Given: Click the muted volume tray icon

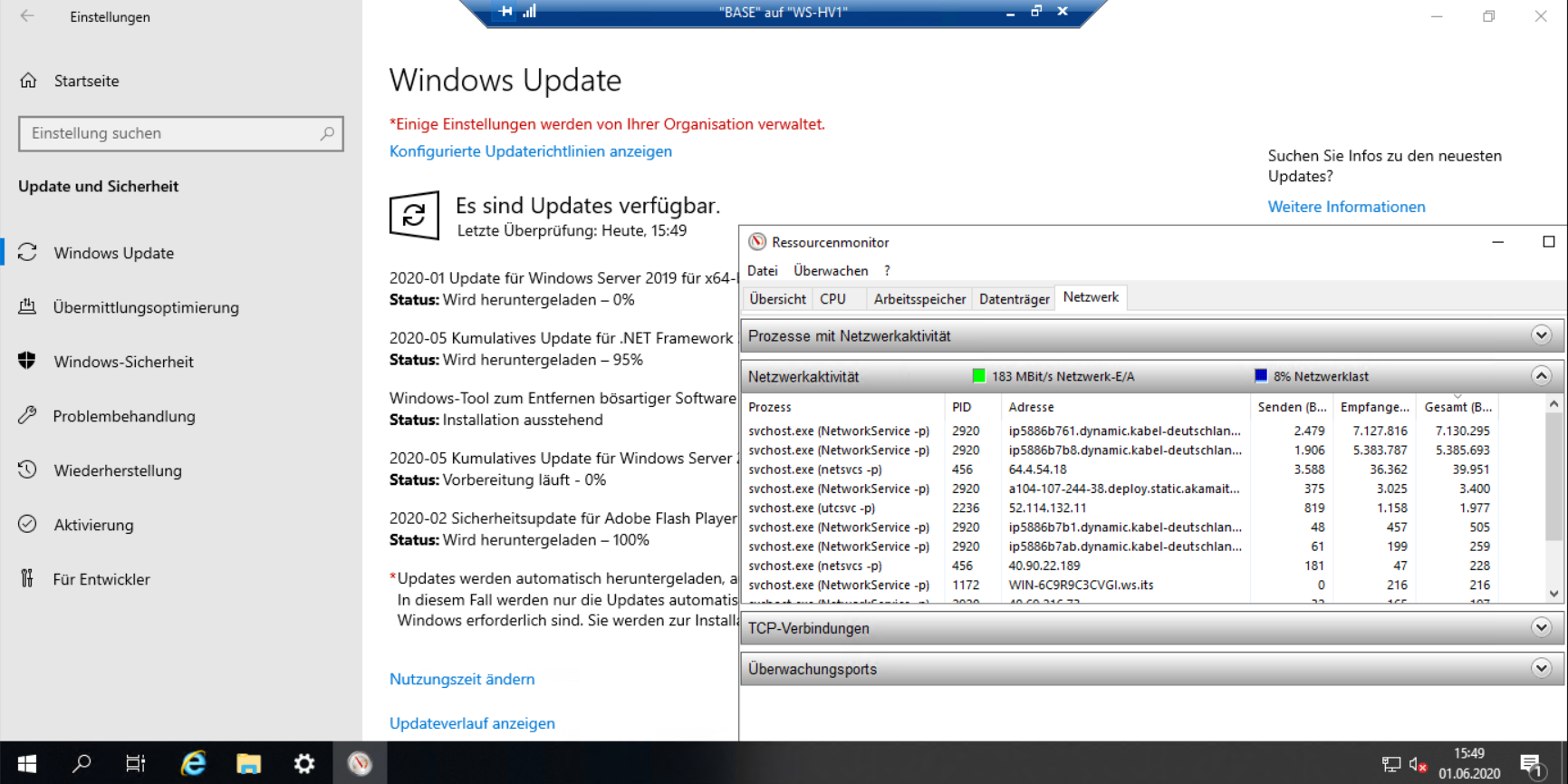Looking at the screenshot, I should point(1419,764).
